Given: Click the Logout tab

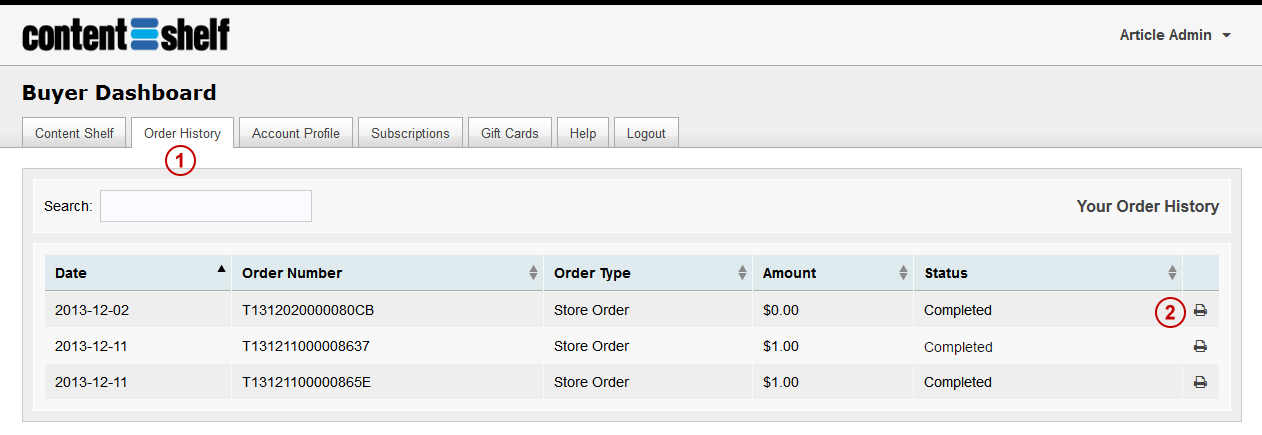Looking at the screenshot, I should (646, 133).
